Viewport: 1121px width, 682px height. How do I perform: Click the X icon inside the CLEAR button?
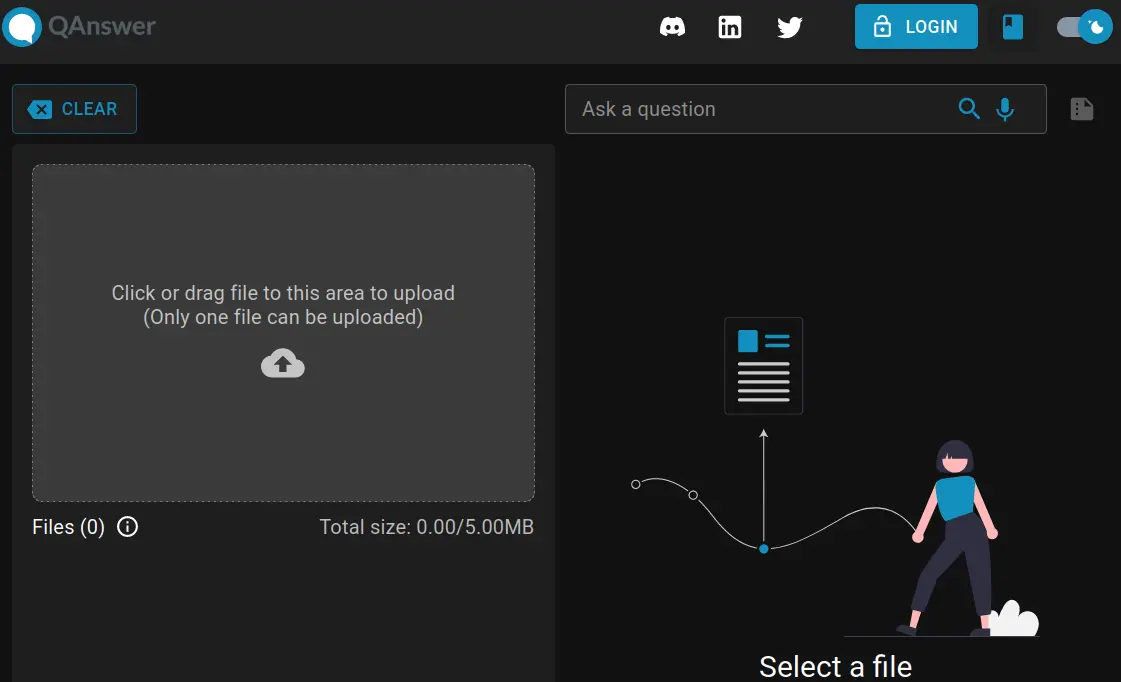(x=39, y=108)
